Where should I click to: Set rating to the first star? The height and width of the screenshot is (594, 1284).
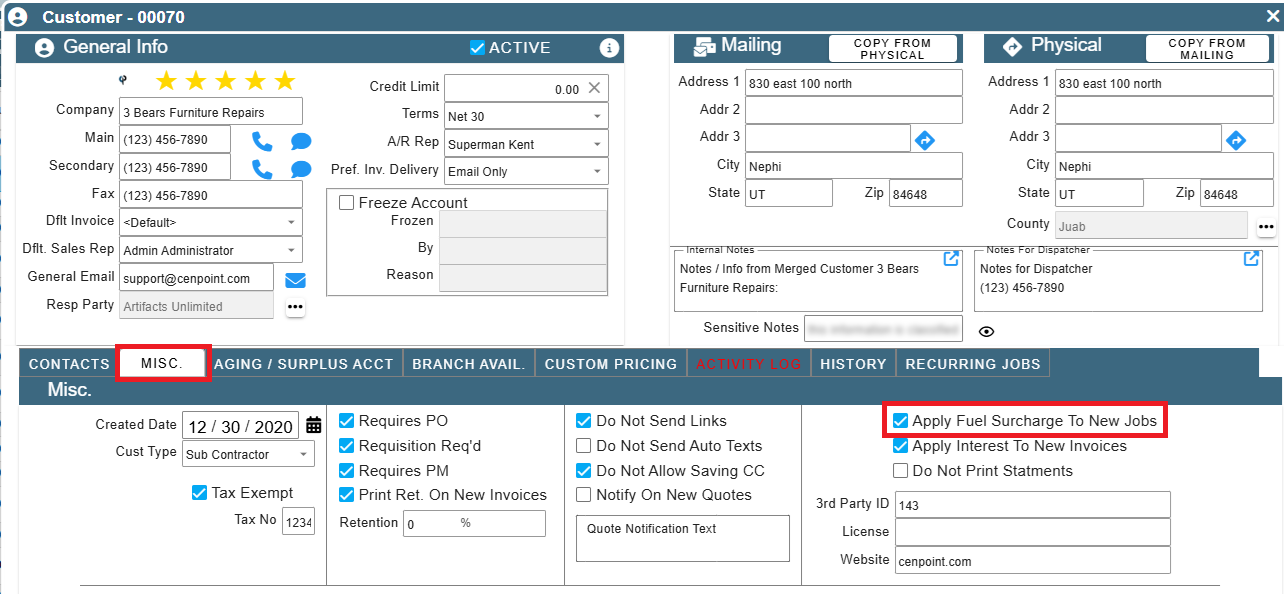(x=166, y=81)
